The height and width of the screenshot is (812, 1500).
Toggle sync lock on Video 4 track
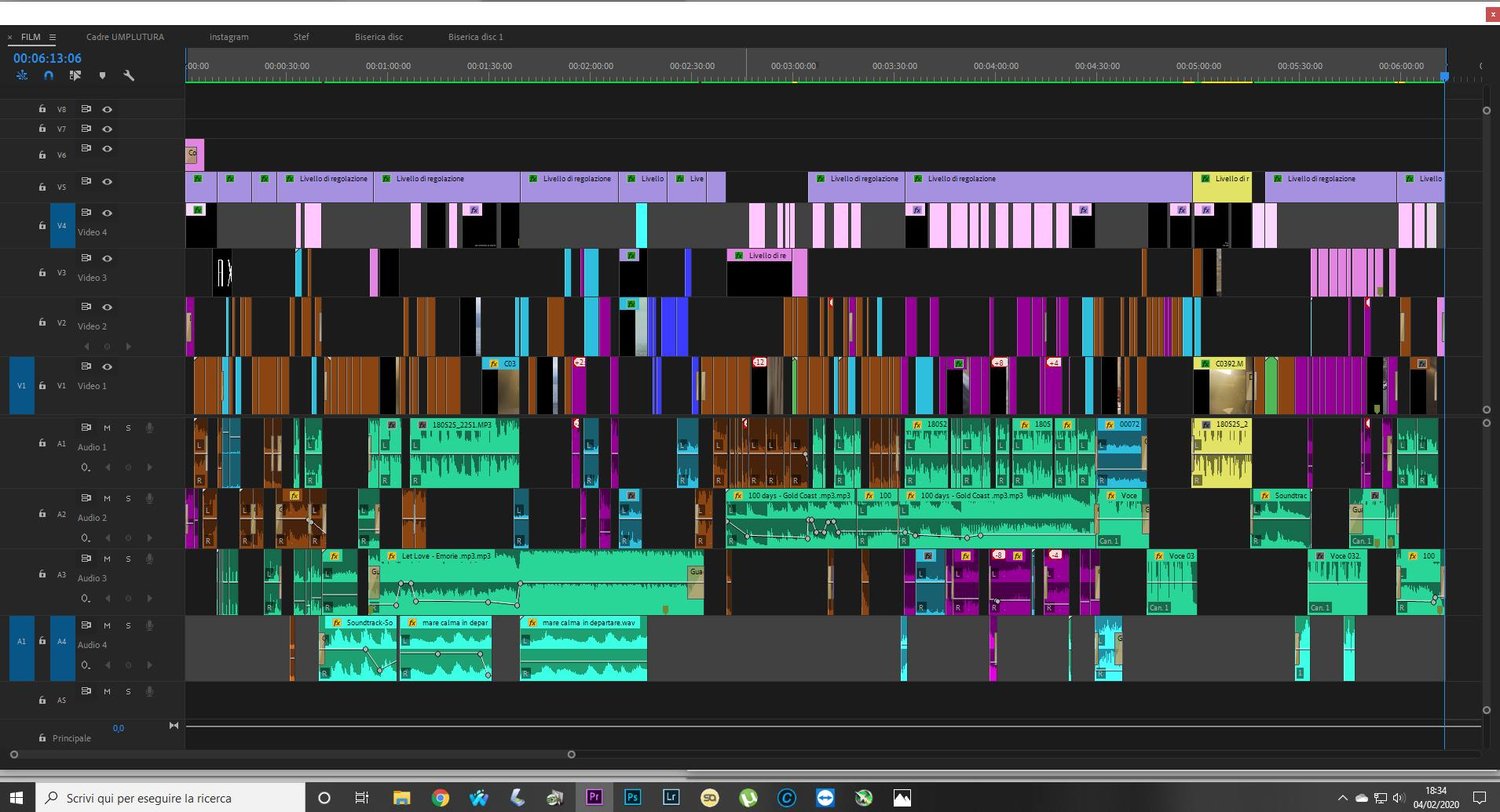[86, 213]
